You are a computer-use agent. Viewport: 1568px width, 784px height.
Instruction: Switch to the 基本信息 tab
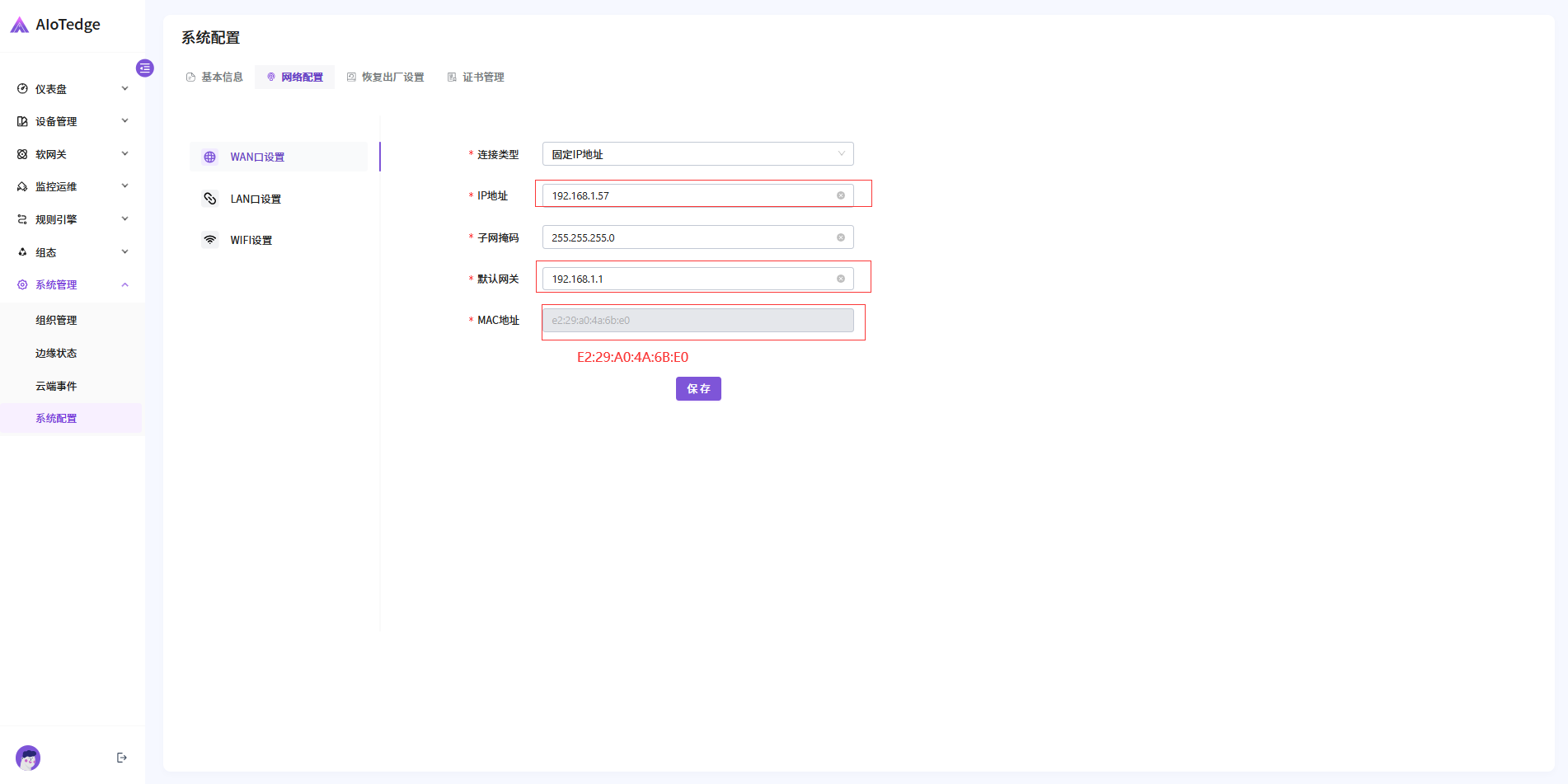215,77
